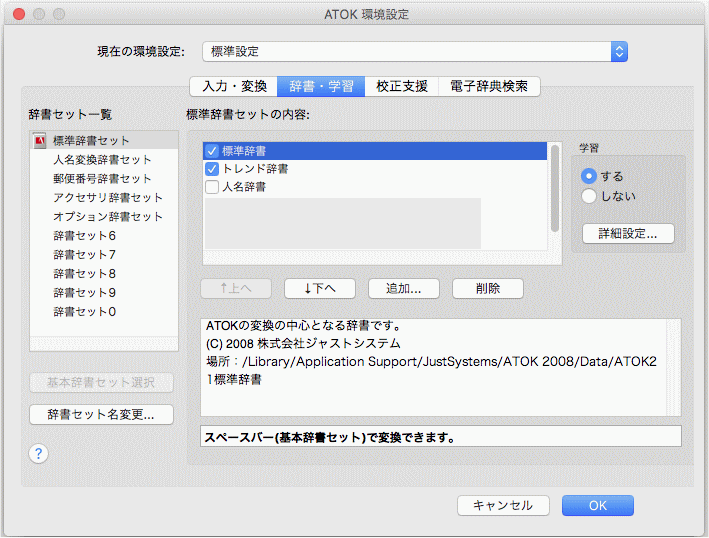Screen dimensions: 709x538
Task: Uncheck the トレンド辞書 checkbox
Action: coord(212,169)
